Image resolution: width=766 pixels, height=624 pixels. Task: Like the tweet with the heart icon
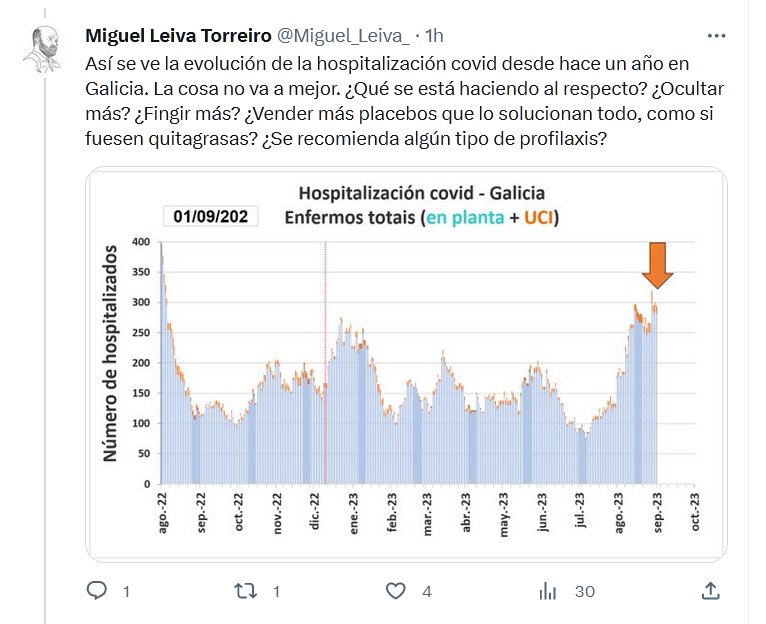click(x=398, y=591)
